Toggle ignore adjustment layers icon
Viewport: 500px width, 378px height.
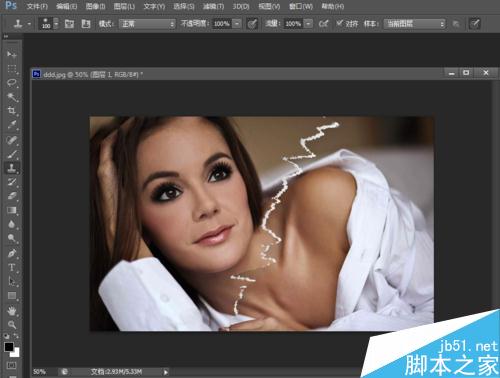pyautogui.click(x=456, y=24)
